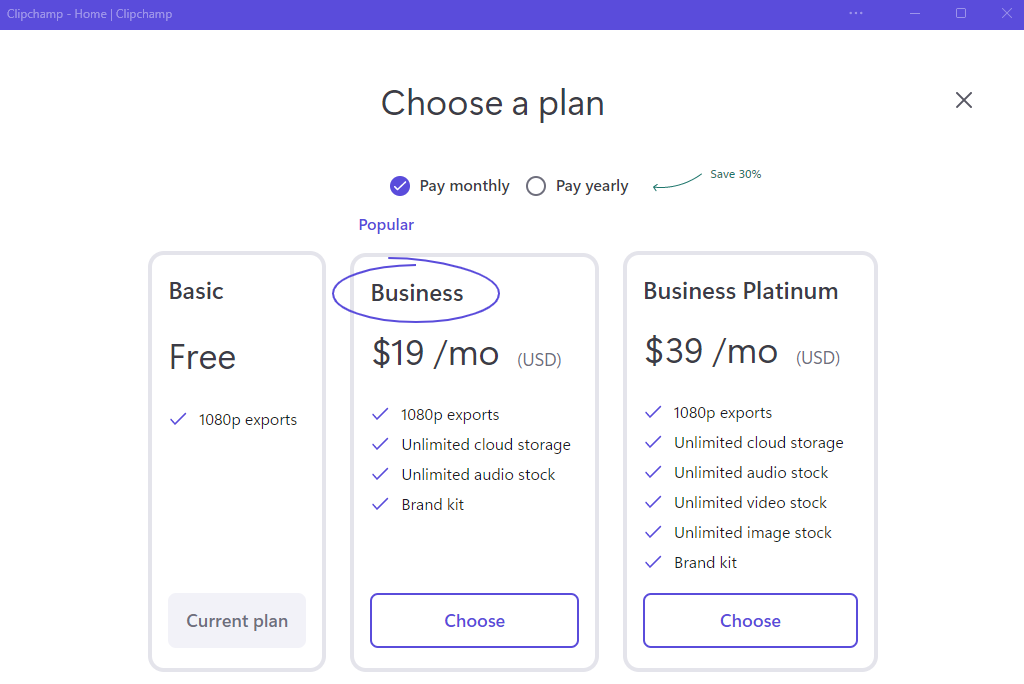The width and height of the screenshot is (1024, 684).
Task: Click checkmark beside Unlimited image stock
Action: click(x=653, y=532)
